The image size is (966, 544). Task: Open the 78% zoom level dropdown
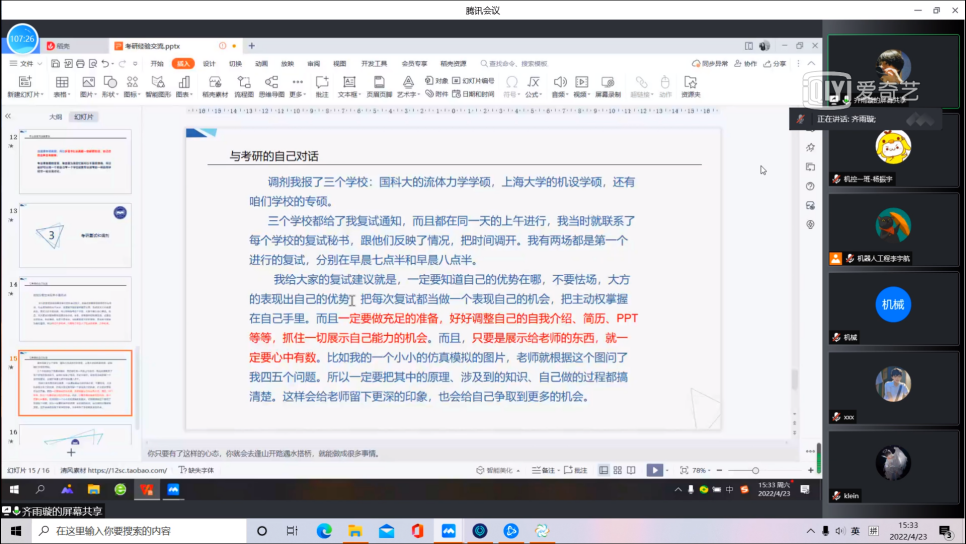click(x=703, y=470)
